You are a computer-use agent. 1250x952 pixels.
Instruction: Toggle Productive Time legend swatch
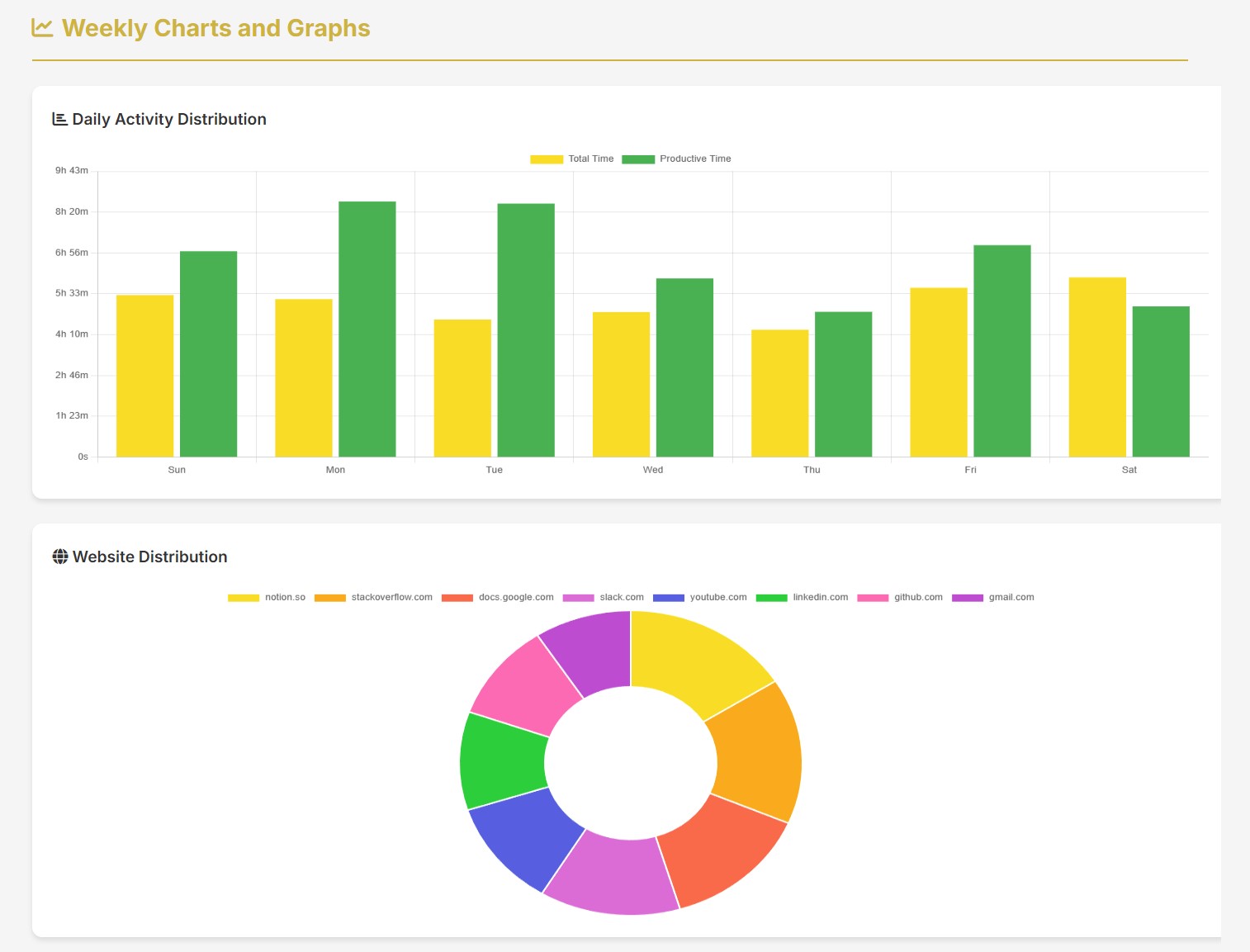click(x=638, y=159)
